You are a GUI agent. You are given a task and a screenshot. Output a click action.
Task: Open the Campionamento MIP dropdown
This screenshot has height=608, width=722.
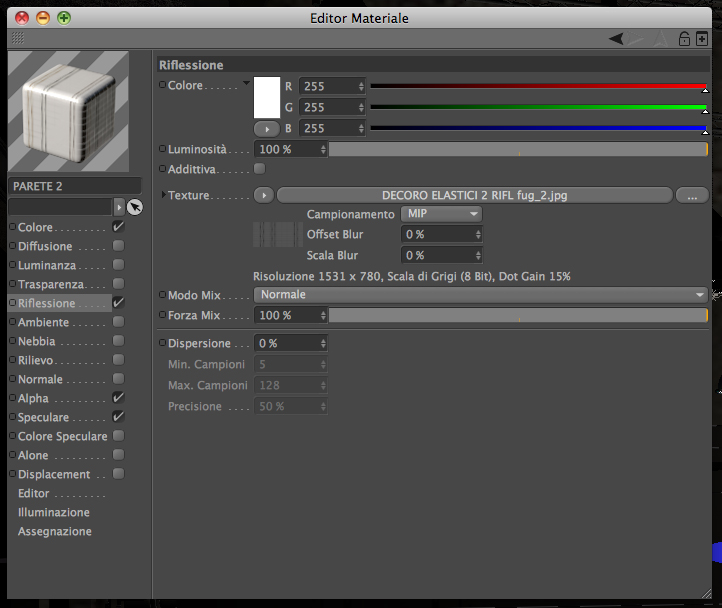pyautogui.click(x=442, y=214)
